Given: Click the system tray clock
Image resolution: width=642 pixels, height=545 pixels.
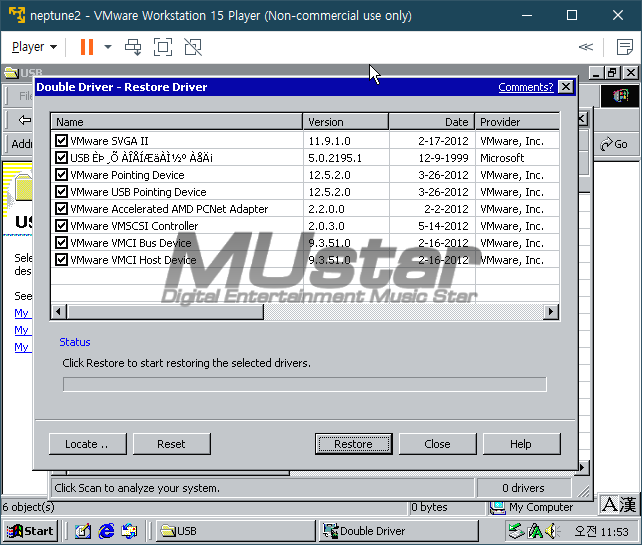Looking at the screenshot, I should 601,531.
